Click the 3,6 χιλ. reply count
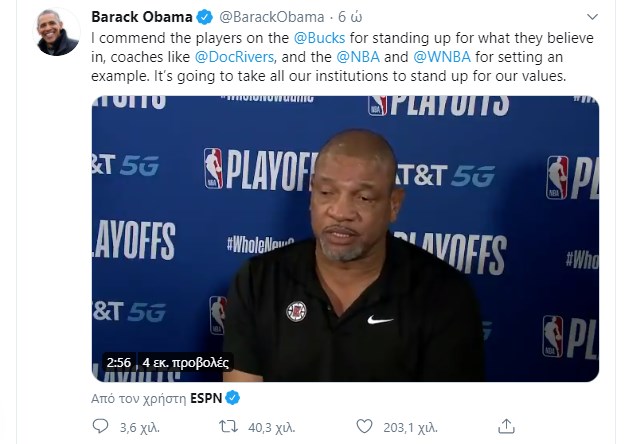 click(x=134, y=427)
